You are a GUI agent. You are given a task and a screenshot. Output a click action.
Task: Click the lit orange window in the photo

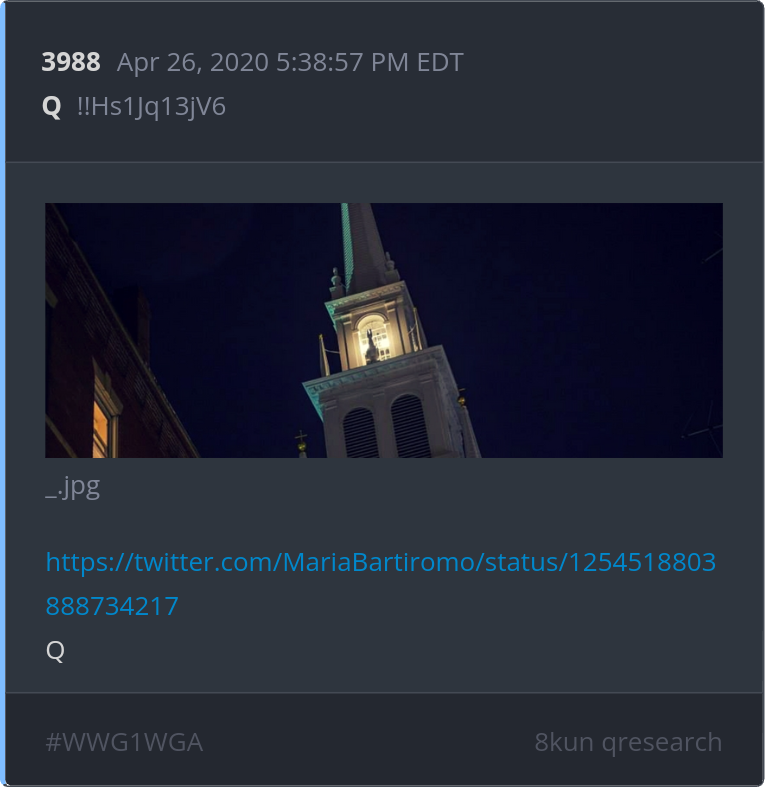103,426
